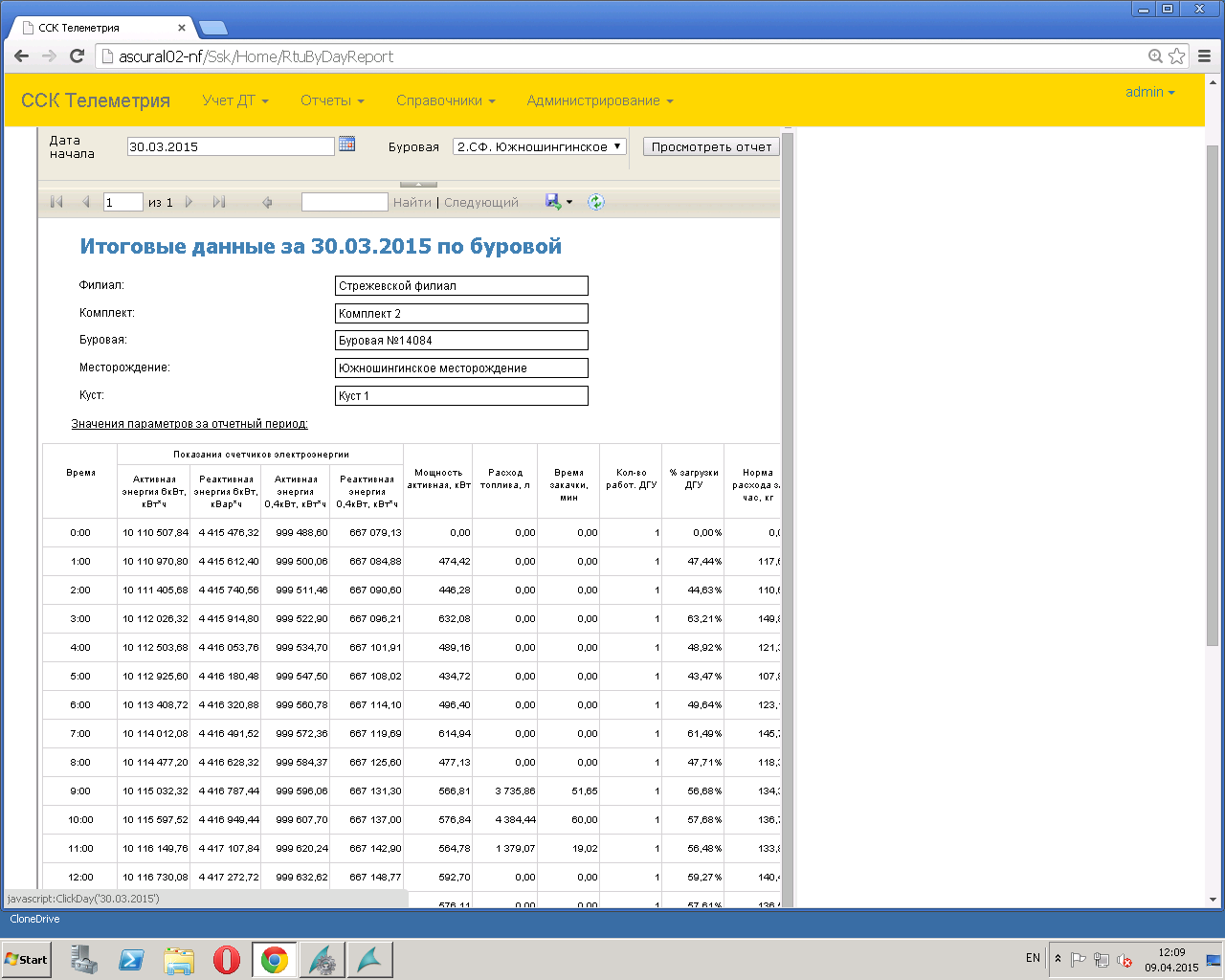Go to previous report page

85,202
